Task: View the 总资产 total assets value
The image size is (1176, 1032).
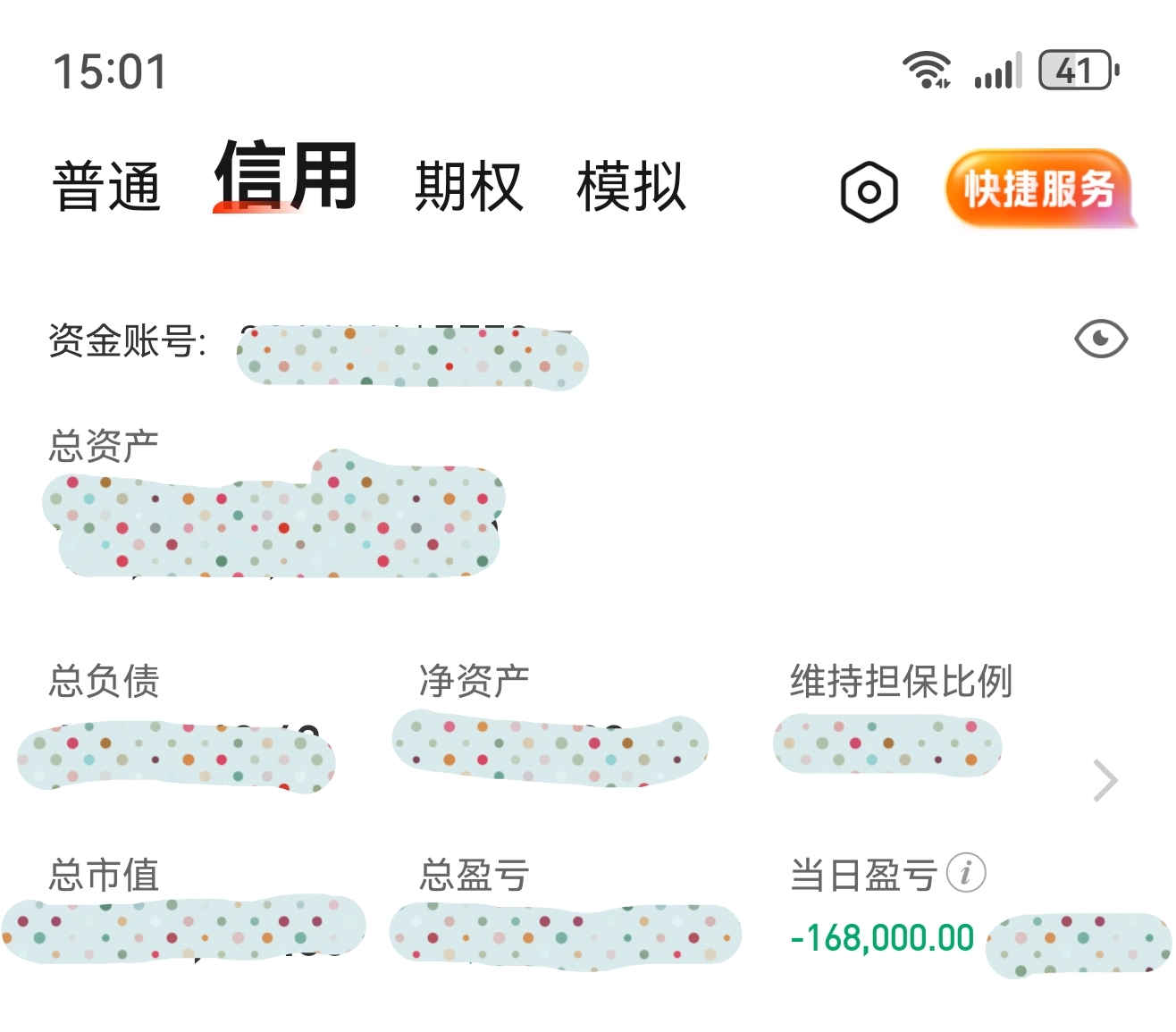Action: coord(273,521)
